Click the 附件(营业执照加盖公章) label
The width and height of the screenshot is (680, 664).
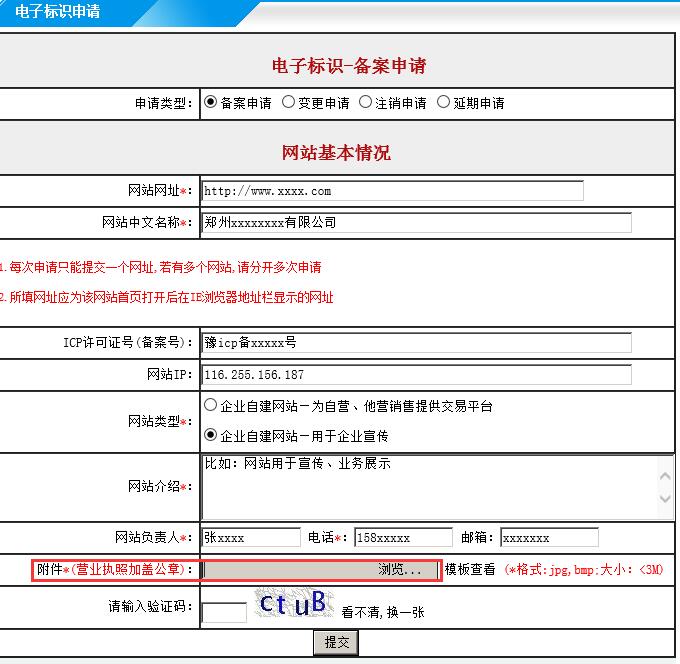(x=114, y=569)
